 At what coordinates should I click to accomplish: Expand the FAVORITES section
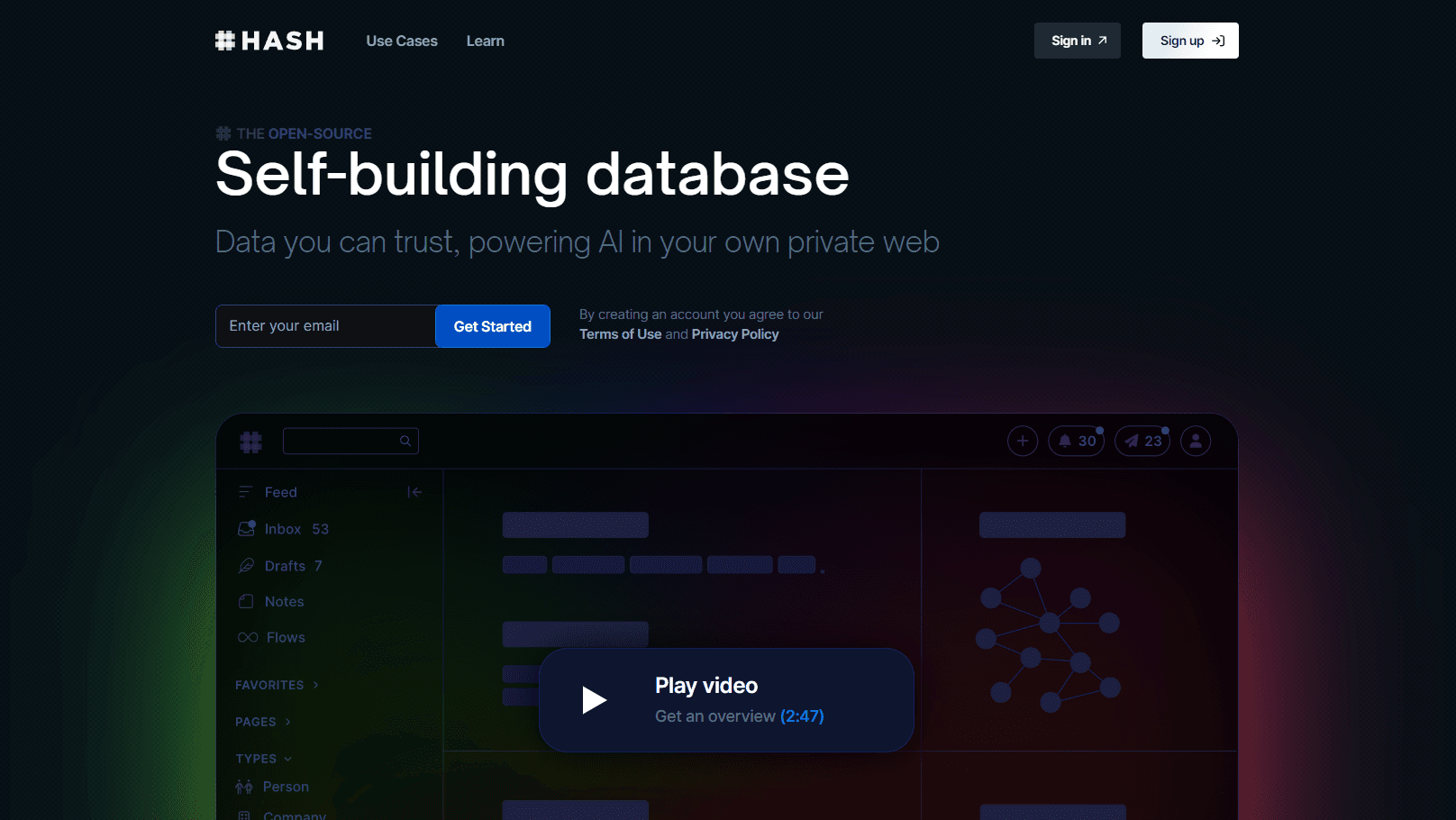[278, 685]
